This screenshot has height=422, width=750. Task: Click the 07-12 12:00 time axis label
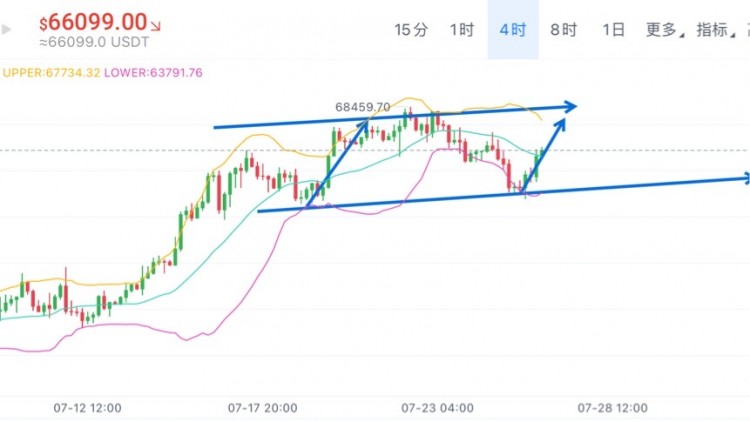[x=87, y=408]
